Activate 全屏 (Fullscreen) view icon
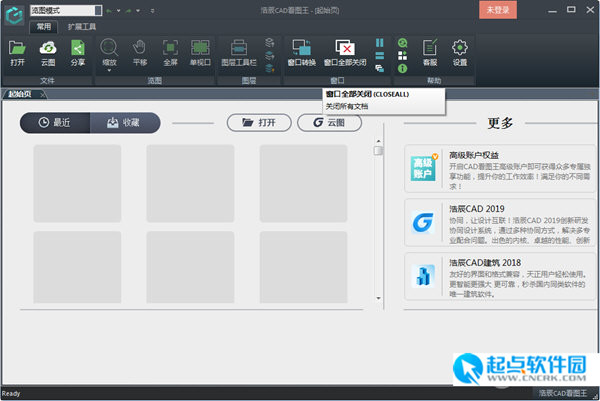Viewport: 600px width, 401px height. click(170, 52)
